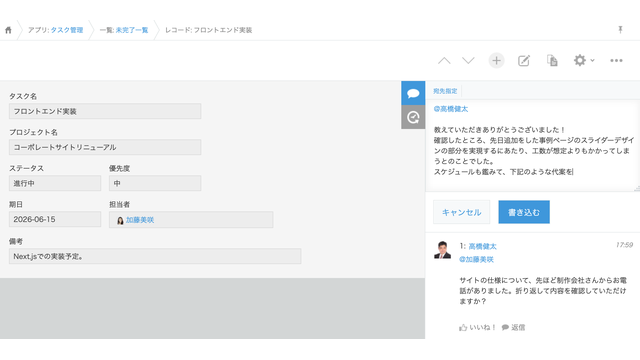Go to the home icon in breadcrumb
Viewport: 640px width, 360px height.
click(8, 30)
